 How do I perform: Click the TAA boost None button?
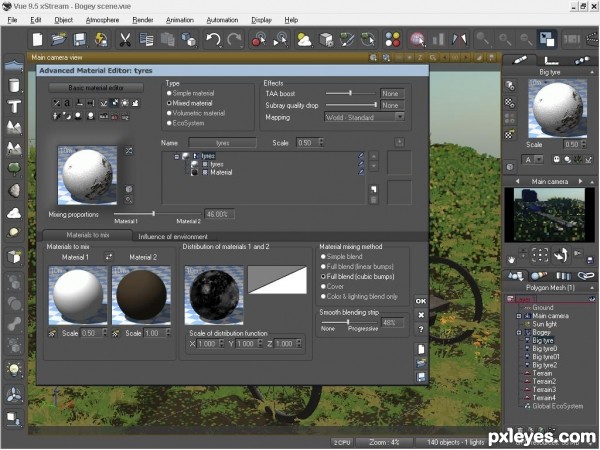click(392, 93)
